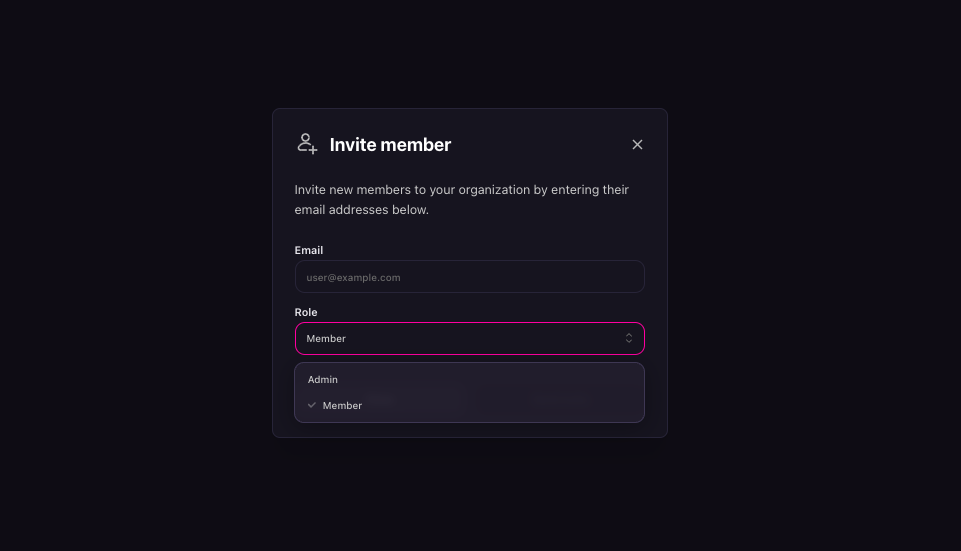This screenshot has width=961, height=551.
Task: Click the add-user icon beside the title
Action: (x=307, y=143)
